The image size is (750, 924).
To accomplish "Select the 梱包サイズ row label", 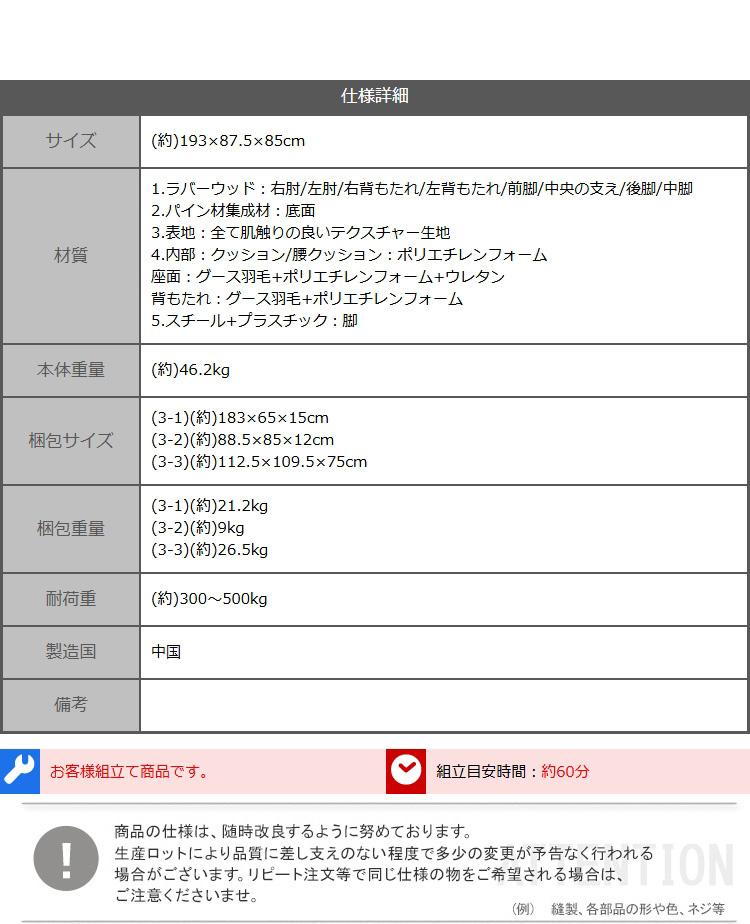I will tap(71, 440).
